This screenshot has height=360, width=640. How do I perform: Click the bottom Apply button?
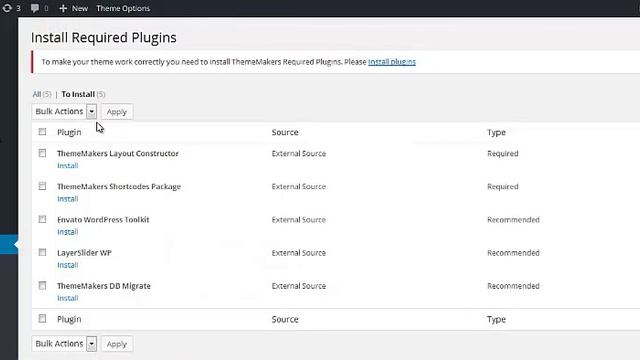click(x=117, y=344)
